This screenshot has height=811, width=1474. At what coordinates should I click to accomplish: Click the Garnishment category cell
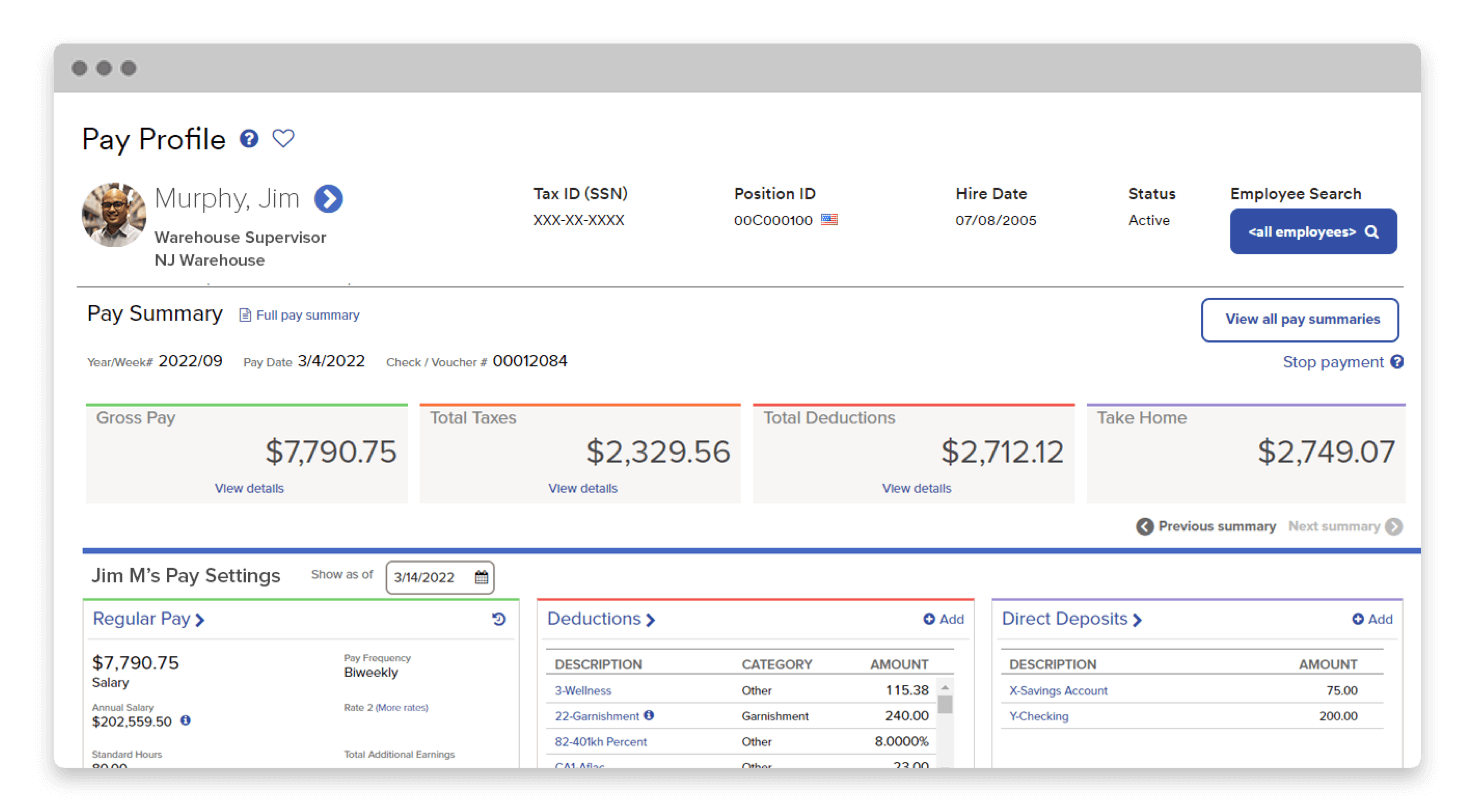pos(775,716)
